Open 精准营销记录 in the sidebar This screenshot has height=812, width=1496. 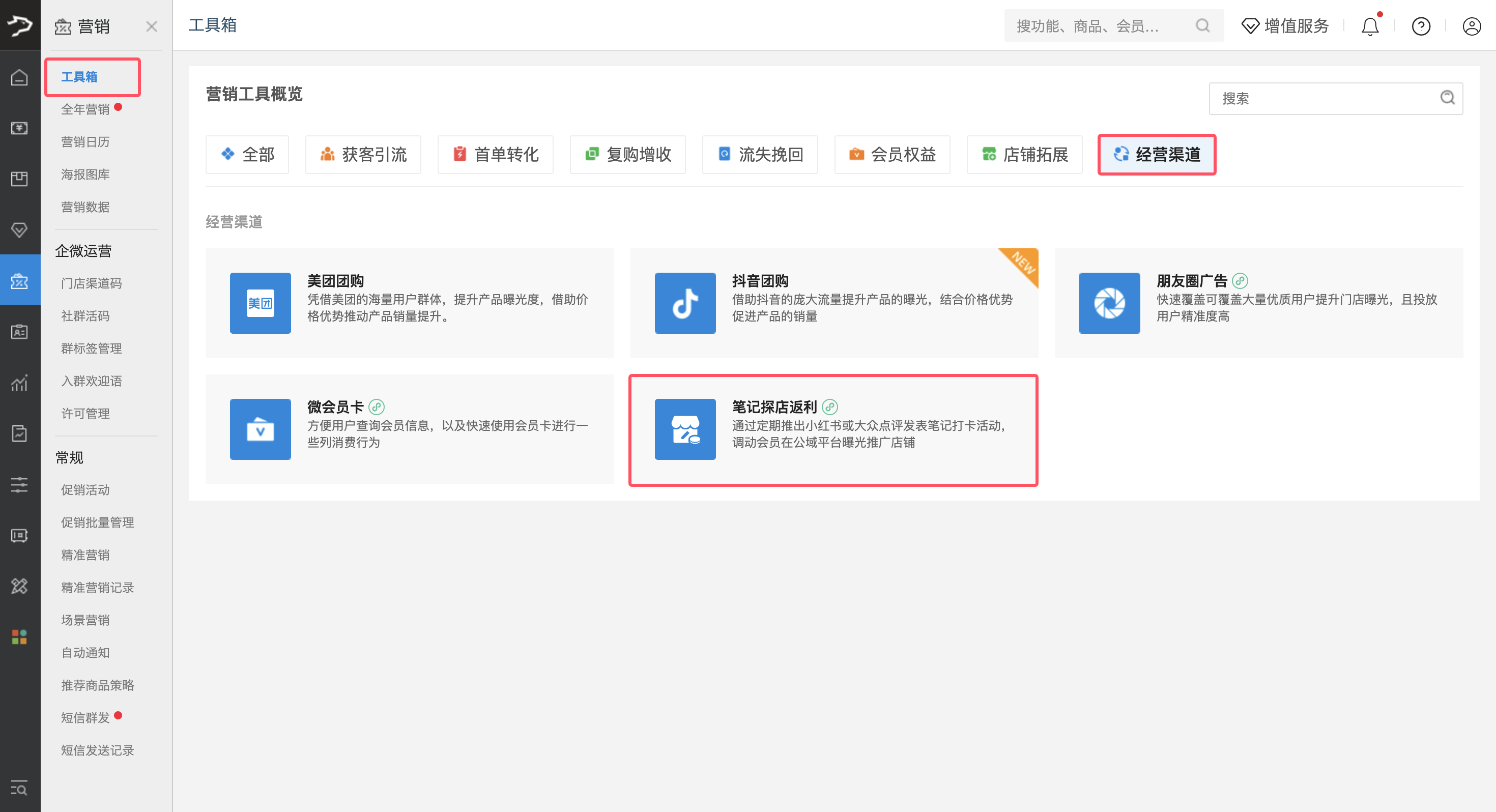coord(98,587)
